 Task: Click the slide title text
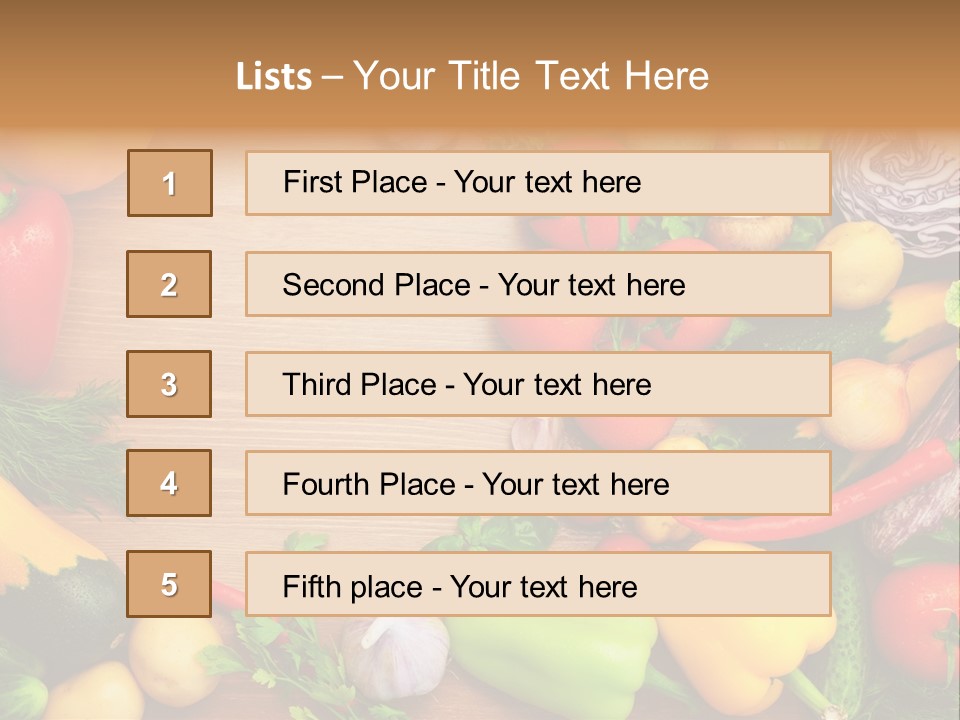(x=472, y=76)
